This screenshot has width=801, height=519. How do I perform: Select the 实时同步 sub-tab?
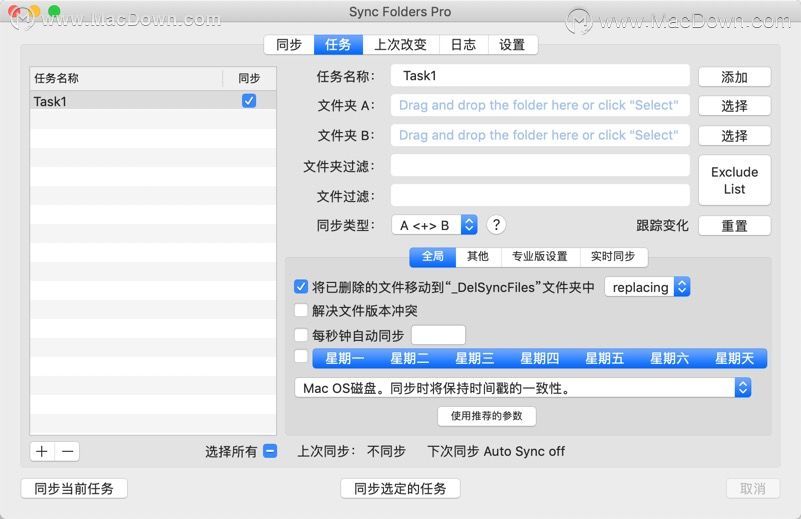point(614,256)
